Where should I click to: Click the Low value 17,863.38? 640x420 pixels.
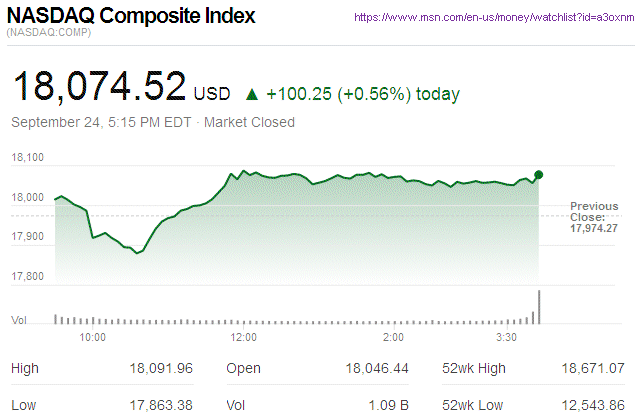click(x=159, y=405)
